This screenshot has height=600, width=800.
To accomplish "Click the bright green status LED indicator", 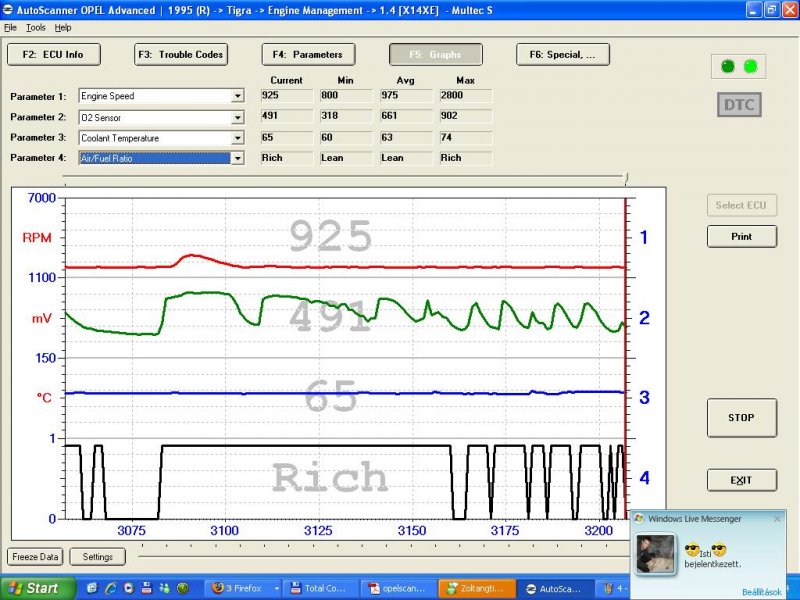I will (751, 66).
